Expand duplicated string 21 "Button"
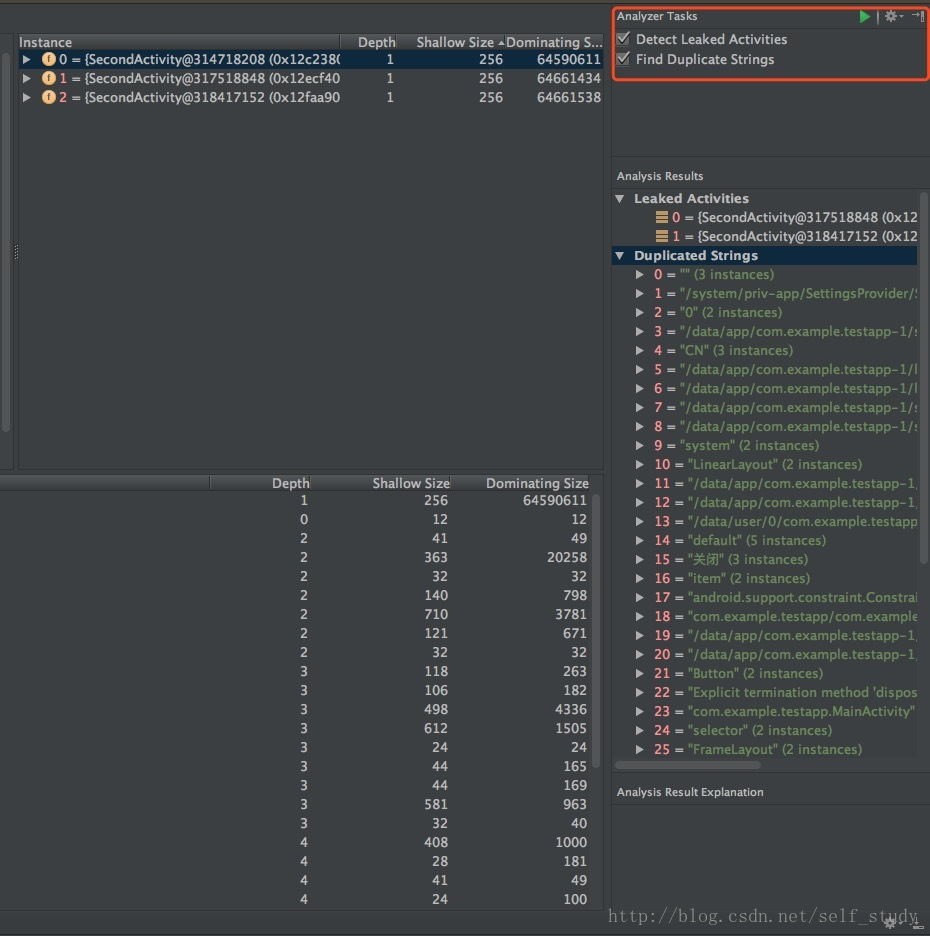Image resolution: width=930 pixels, height=936 pixels. pyautogui.click(x=639, y=673)
